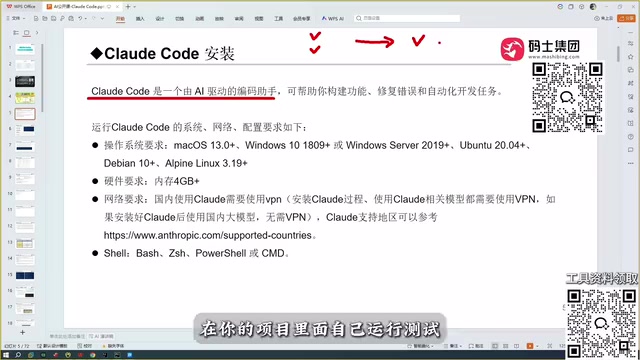The height and width of the screenshot is (360, 640).
Task: Open the shapes sidebar icon
Action: point(631,70)
